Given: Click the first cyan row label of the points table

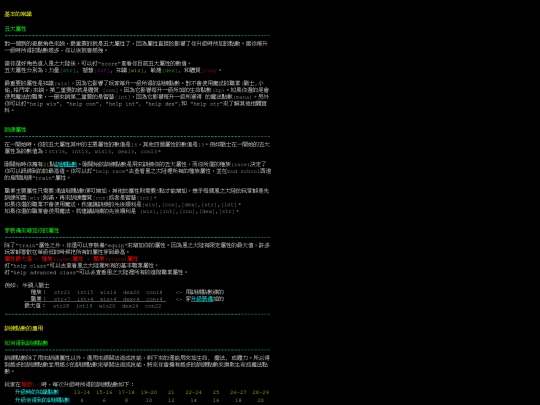Looking at the screenshot, I should [37, 392].
